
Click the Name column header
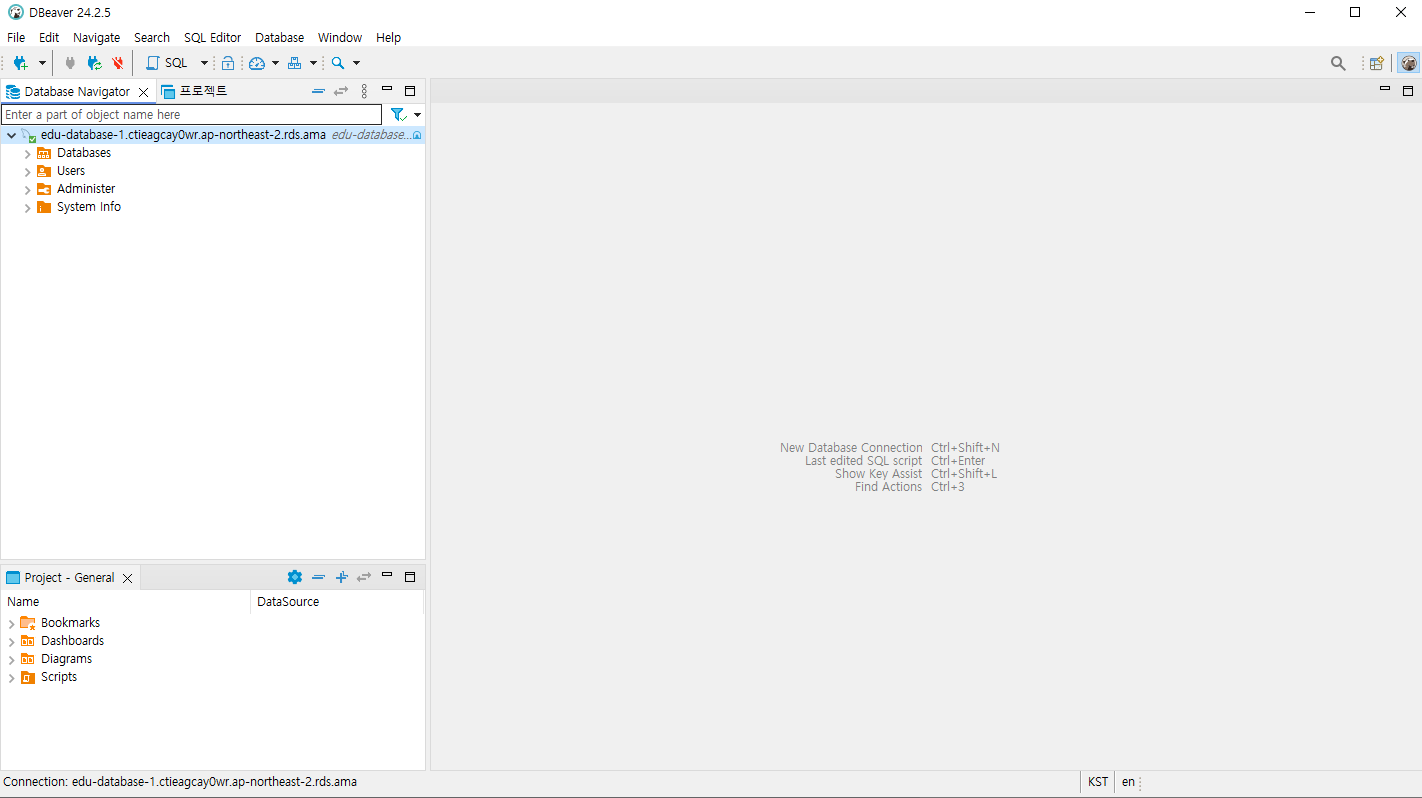point(125,602)
